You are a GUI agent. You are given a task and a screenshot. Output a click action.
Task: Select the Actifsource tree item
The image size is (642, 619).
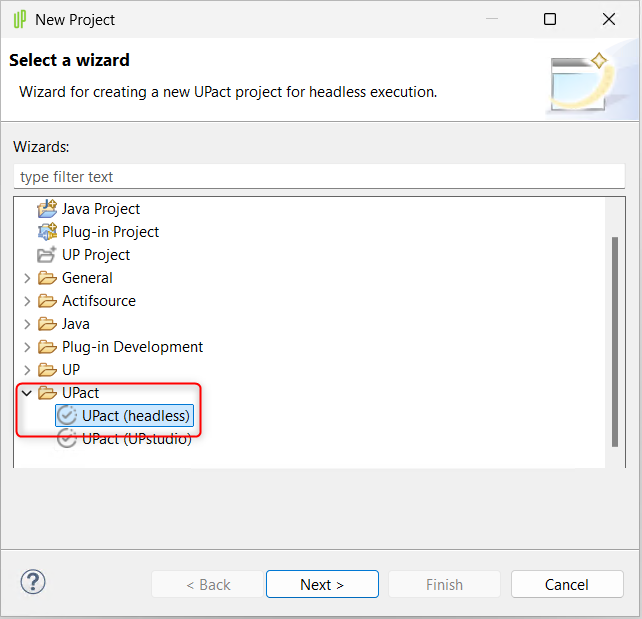pyautogui.click(x=98, y=301)
